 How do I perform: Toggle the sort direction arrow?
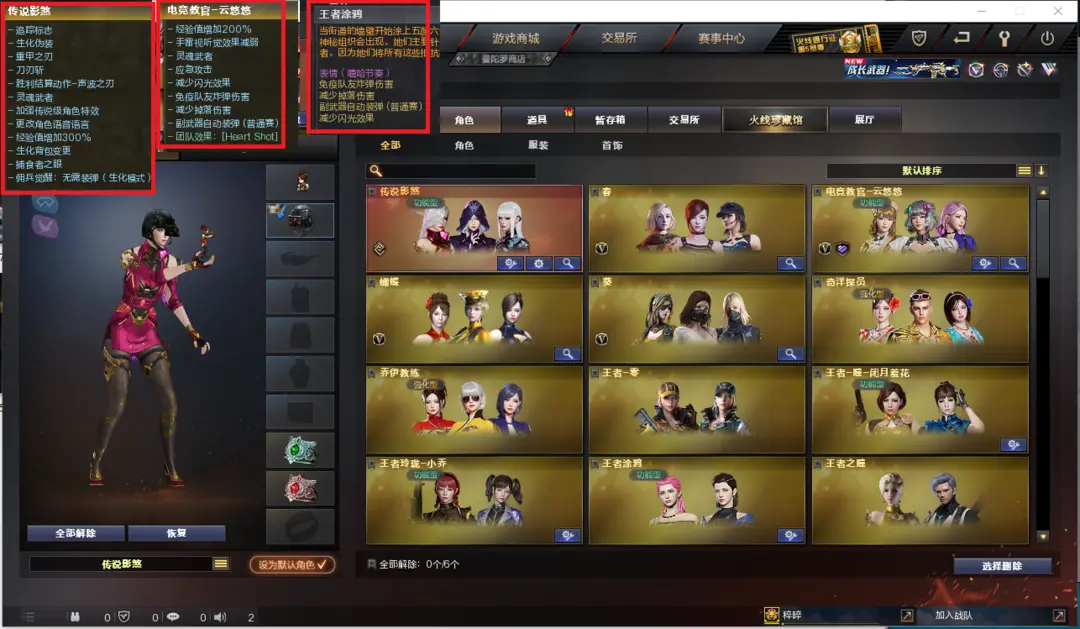coord(1041,170)
